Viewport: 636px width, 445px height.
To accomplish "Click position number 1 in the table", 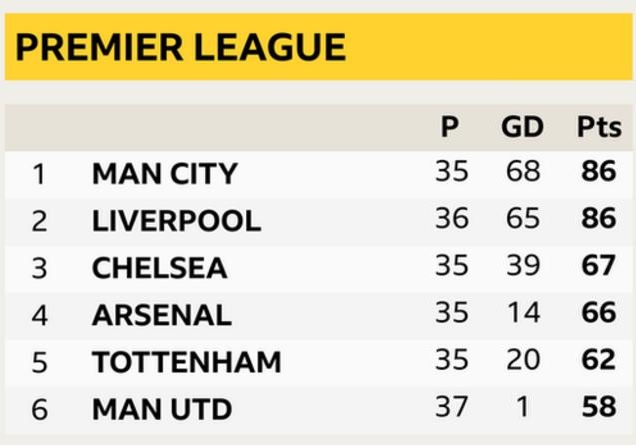I will [x=39, y=174].
